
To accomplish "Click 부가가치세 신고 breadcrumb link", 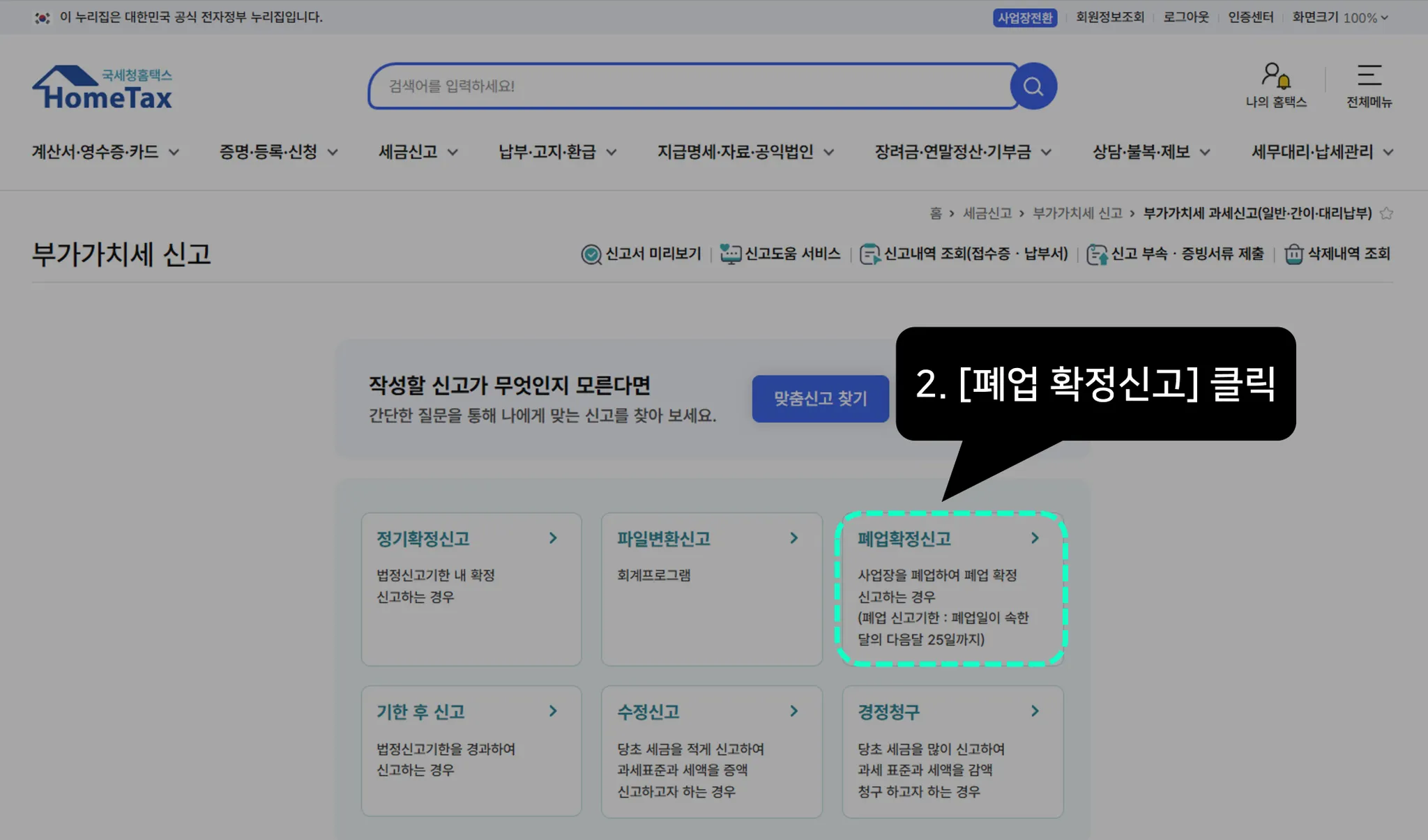I will 1078,213.
